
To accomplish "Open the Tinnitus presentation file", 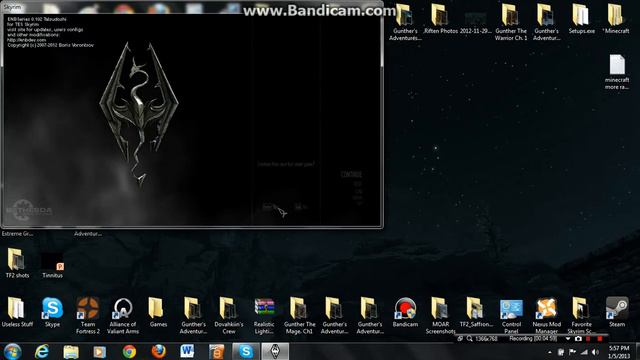I will pyautogui.click(x=52, y=264).
